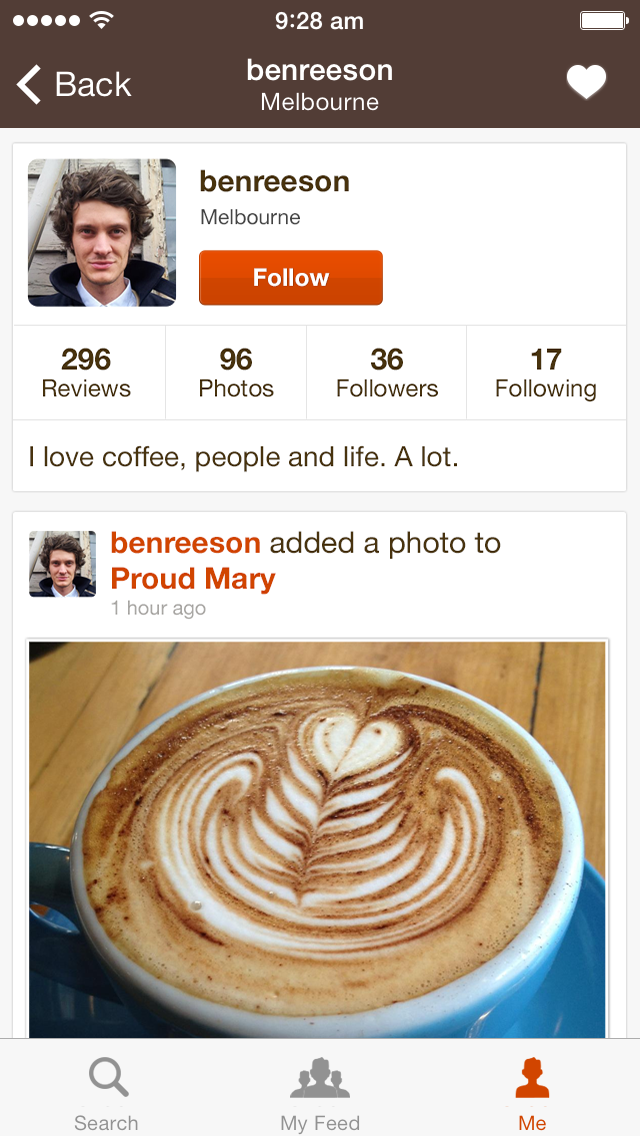Screen dimensions: 640x1136
Task: Tap the bio text about coffee
Action: 243,458
